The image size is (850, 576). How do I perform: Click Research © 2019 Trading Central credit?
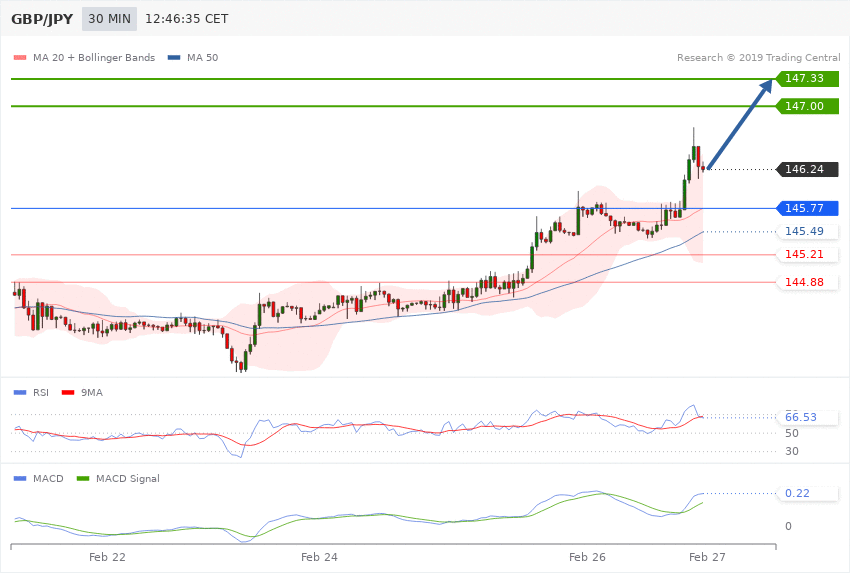coord(758,57)
